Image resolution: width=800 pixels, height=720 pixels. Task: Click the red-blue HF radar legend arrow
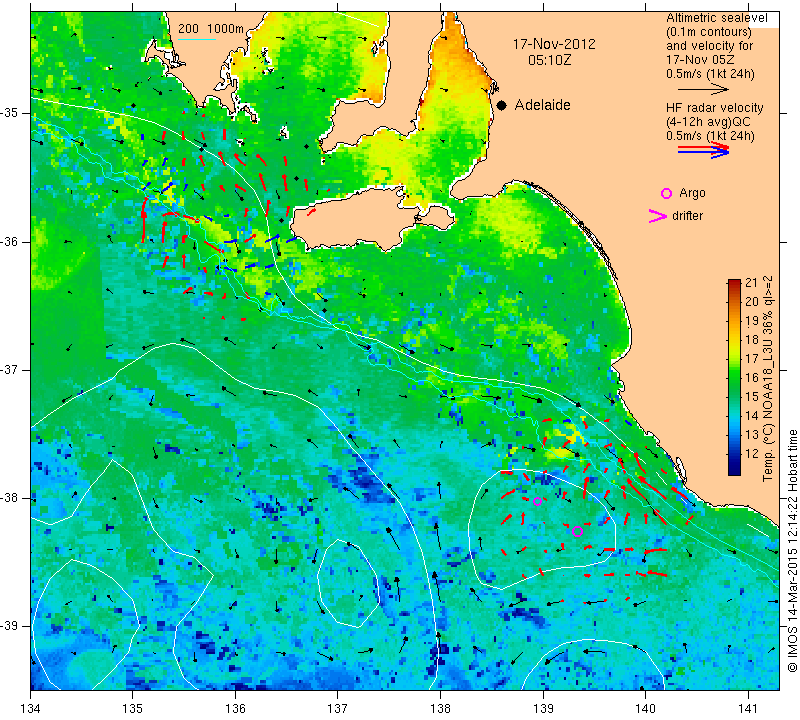tap(703, 150)
